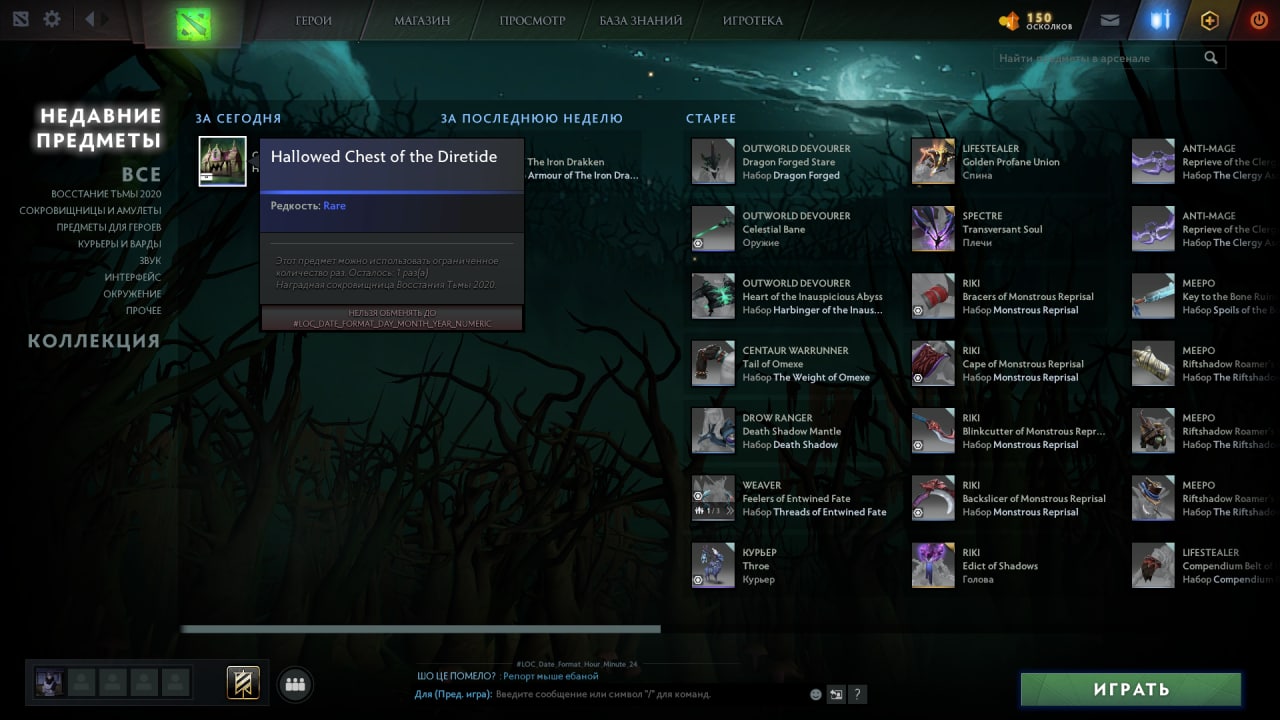Open the party members icon
The height and width of the screenshot is (720, 1280).
[294, 684]
